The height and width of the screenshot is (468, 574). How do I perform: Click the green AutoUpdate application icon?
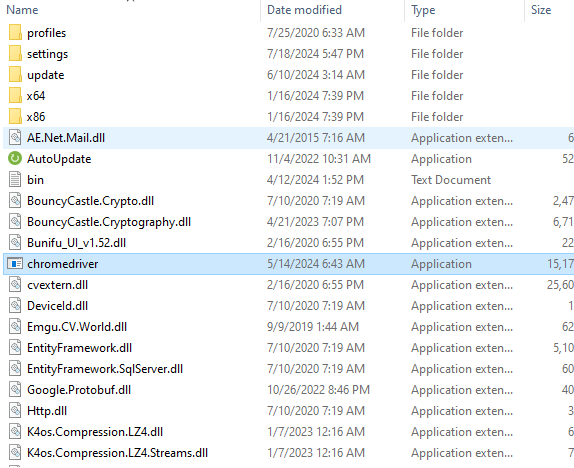[15, 159]
